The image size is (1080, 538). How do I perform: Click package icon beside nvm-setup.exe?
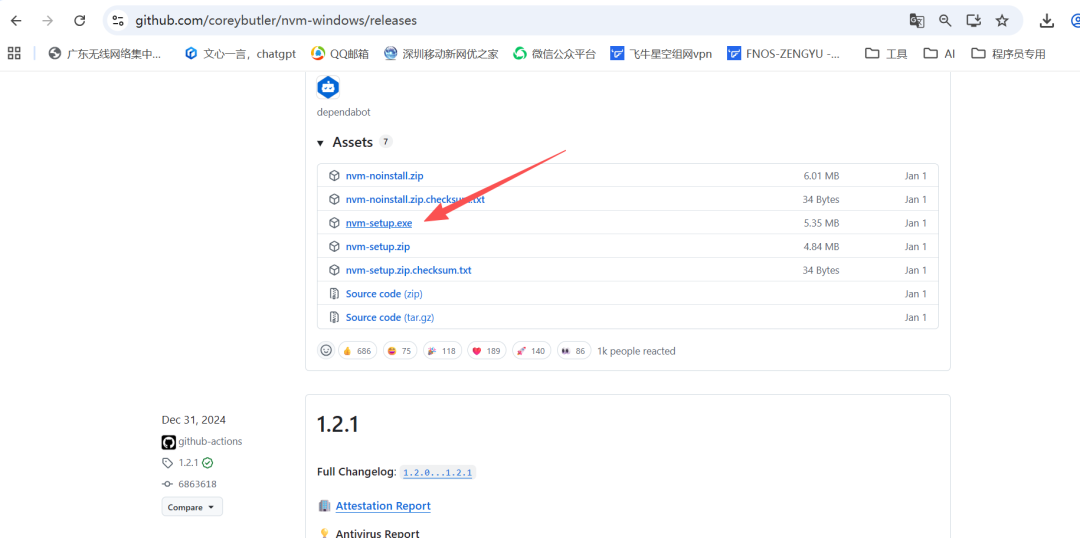(x=334, y=223)
